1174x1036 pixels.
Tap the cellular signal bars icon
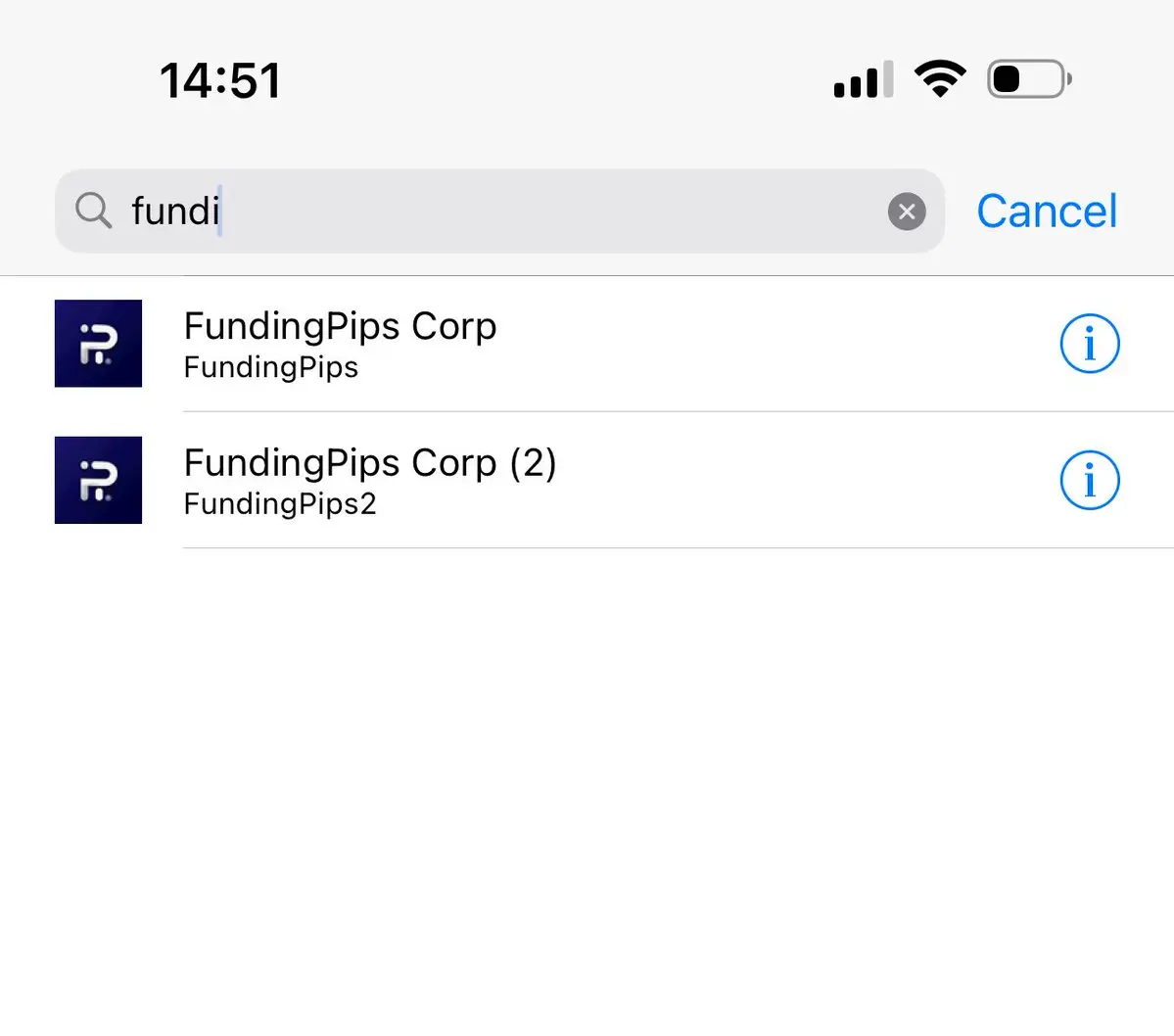(x=862, y=78)
